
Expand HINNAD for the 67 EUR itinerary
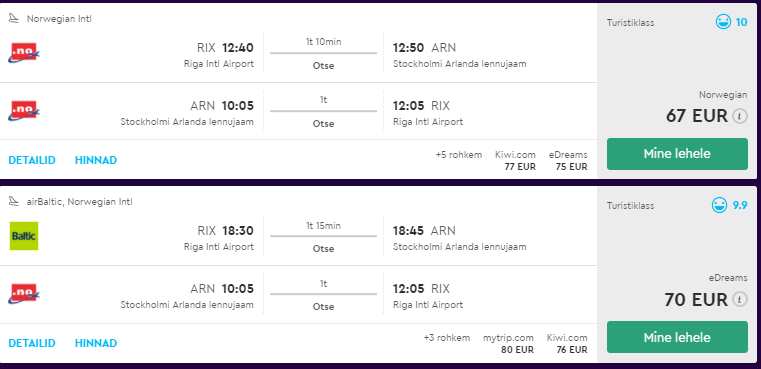coord(96,160)
